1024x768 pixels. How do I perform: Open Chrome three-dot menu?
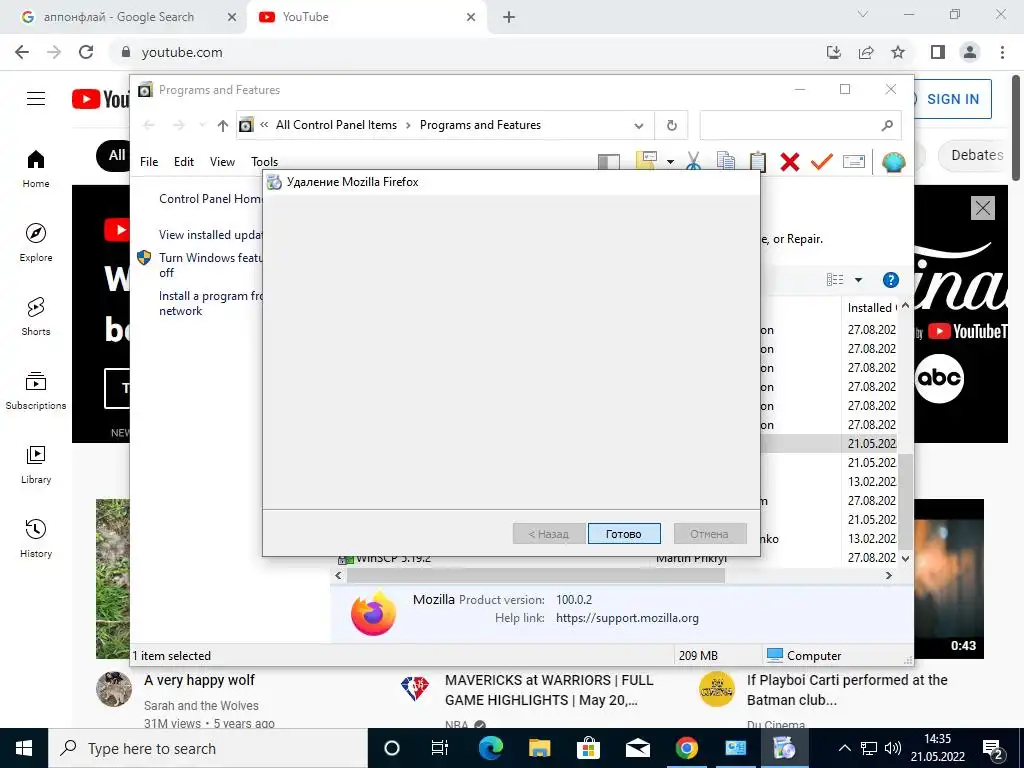(x=1002, y=52)
